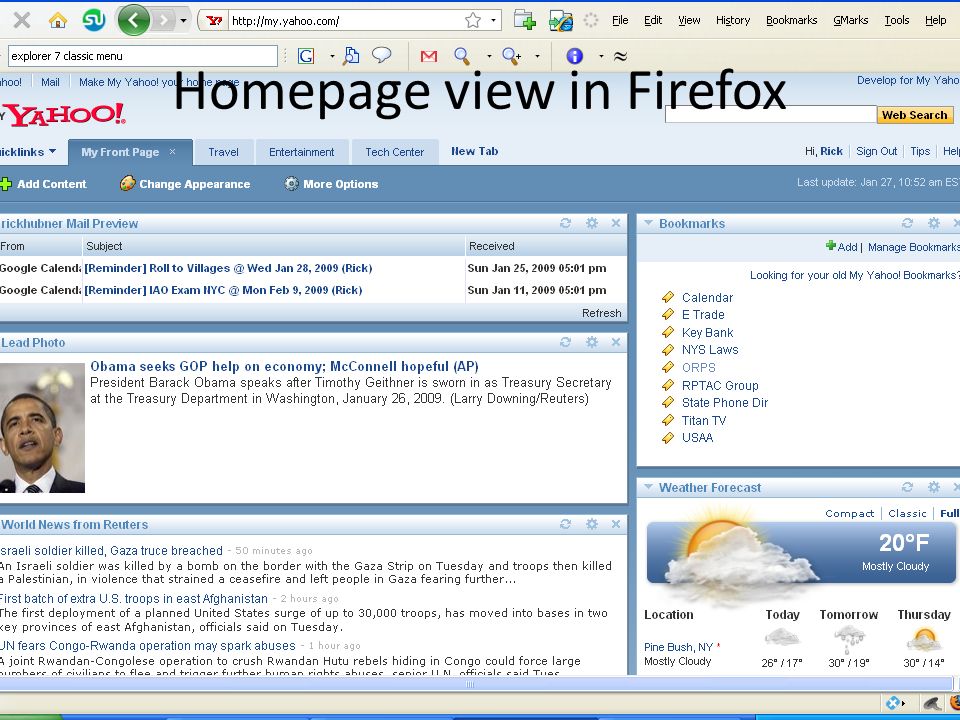
Task: Click the Sign Out link
Action: click(876, 151)
